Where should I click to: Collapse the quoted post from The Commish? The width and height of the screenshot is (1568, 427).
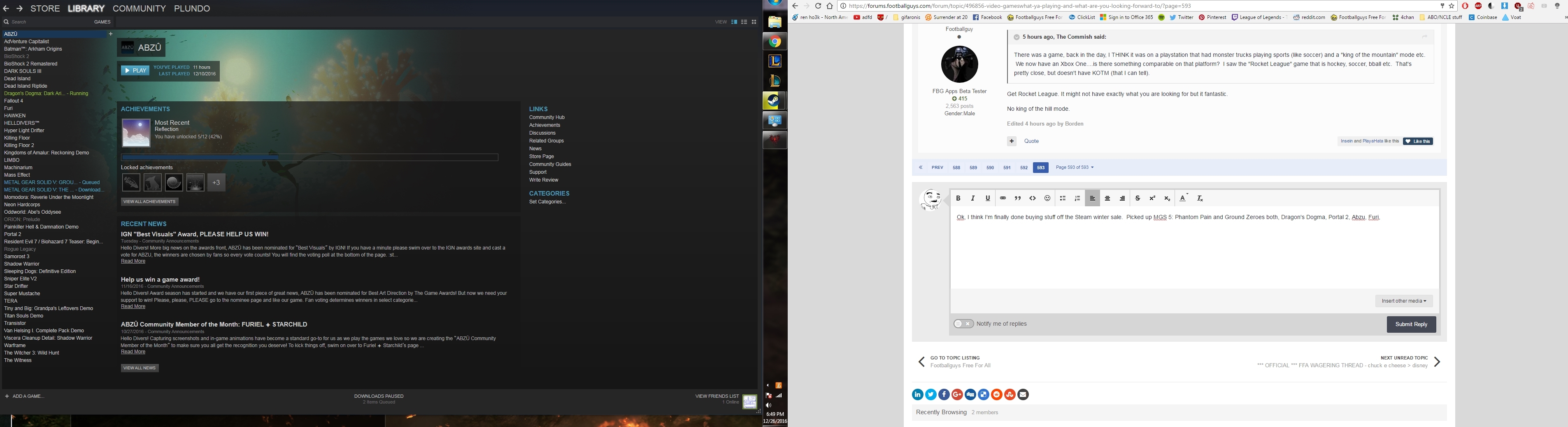coord(1017,37)
